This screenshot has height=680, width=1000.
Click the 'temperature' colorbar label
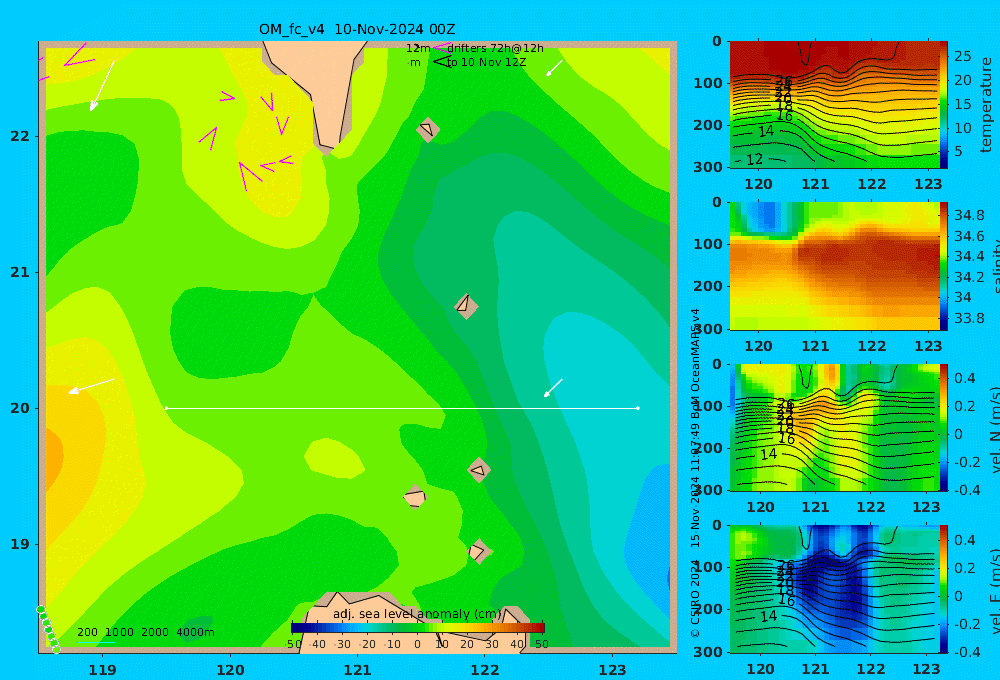[987, 105]
